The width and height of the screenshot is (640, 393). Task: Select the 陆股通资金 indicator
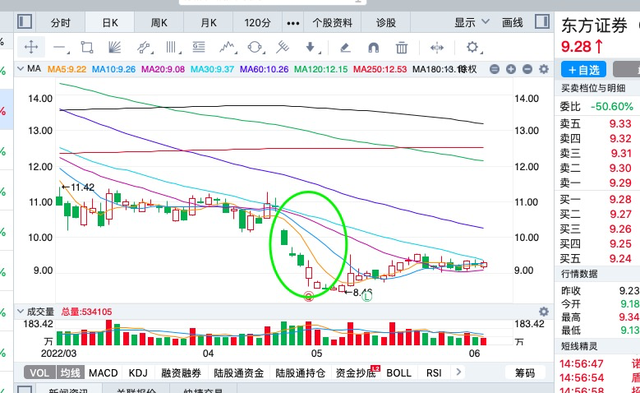239,373
